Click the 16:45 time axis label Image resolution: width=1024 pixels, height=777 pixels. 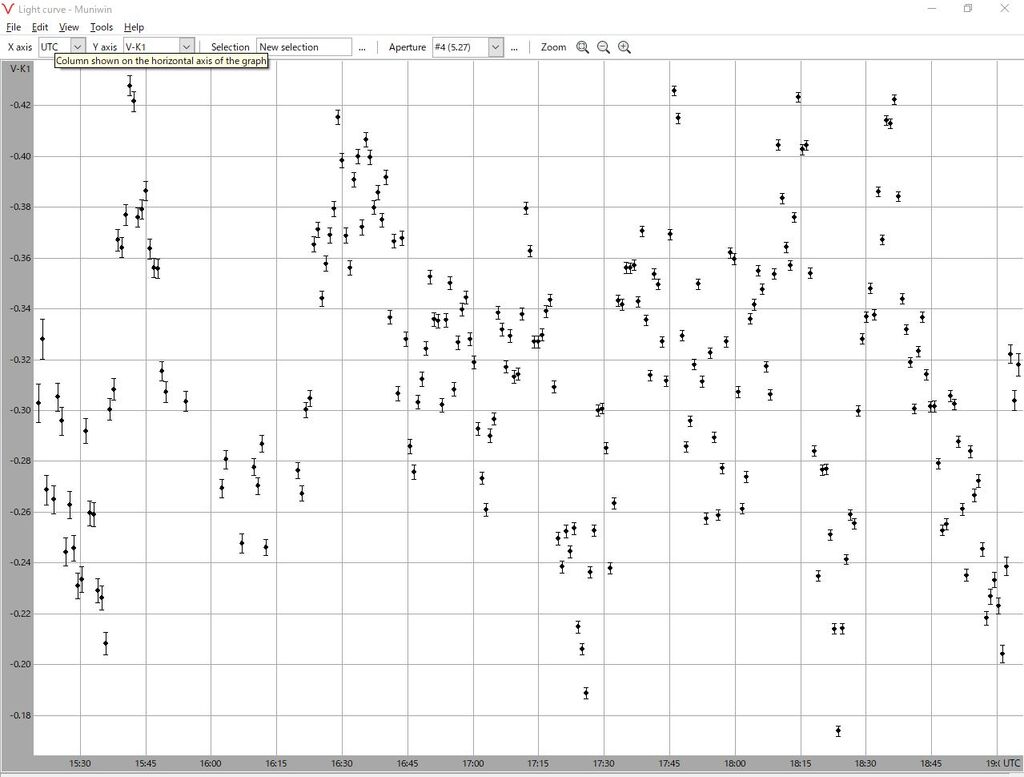pyautogui.click(x=407, y=763)
